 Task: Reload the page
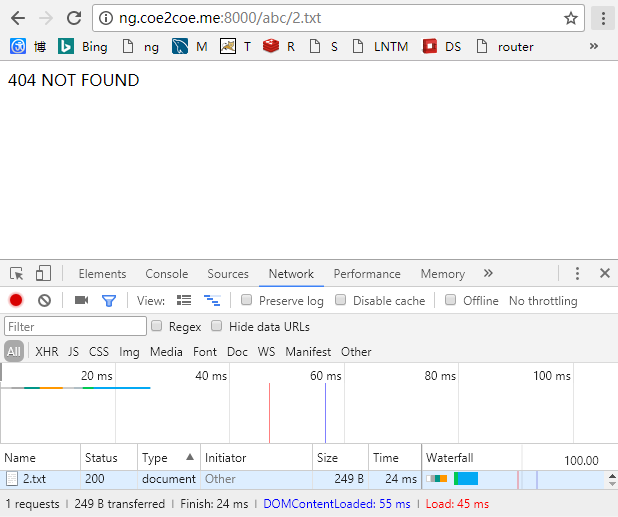point(74,18)
